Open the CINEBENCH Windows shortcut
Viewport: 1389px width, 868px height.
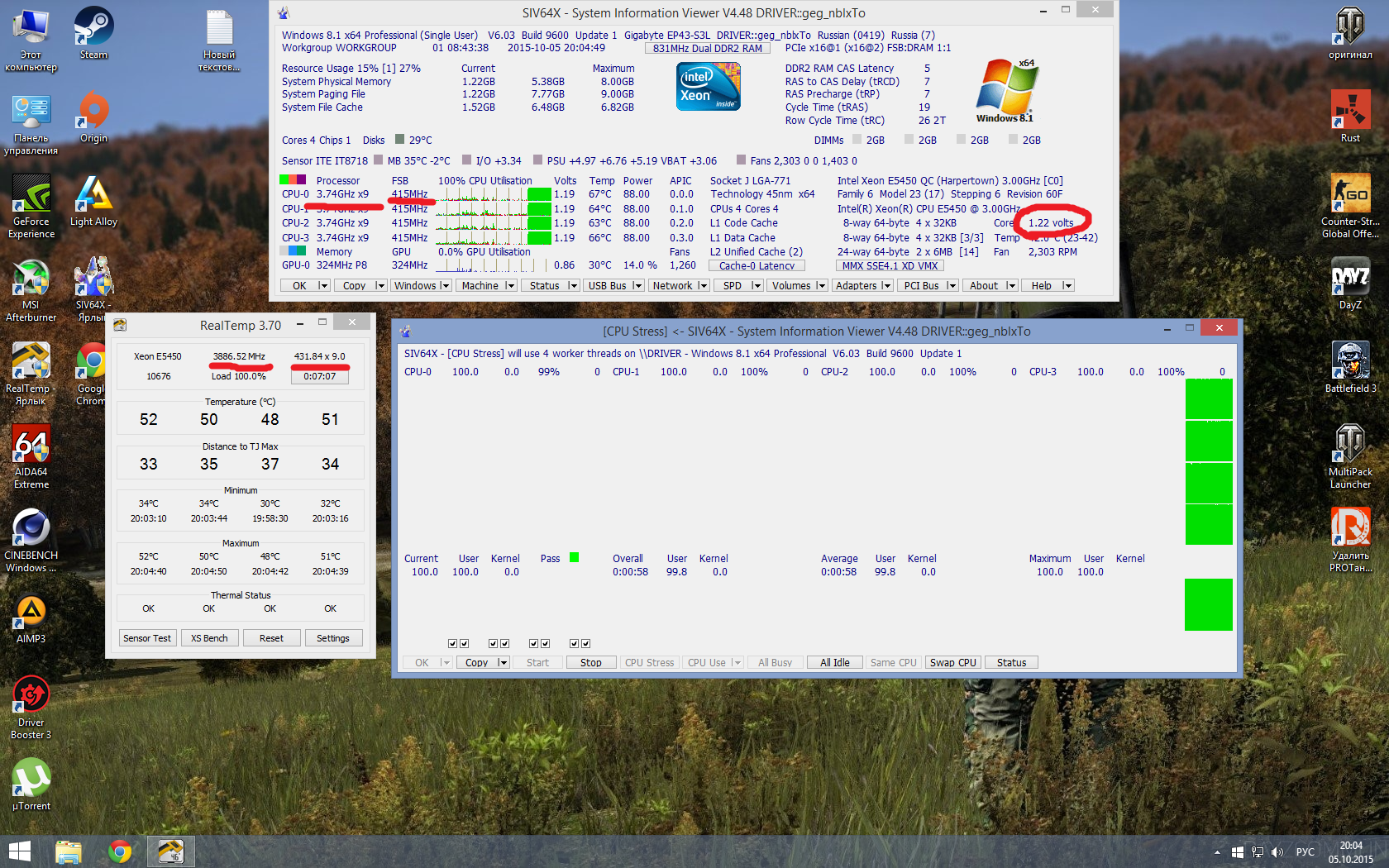(x=31, y=540)
